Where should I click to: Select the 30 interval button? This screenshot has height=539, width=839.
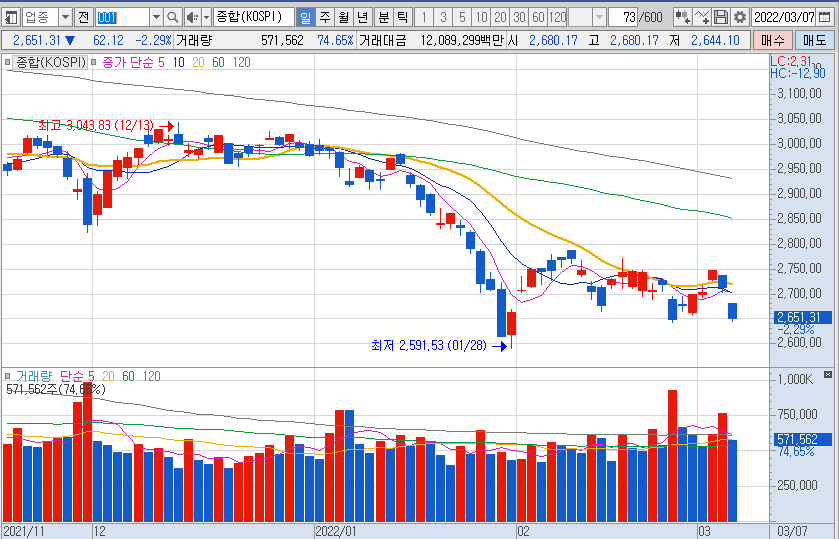coord(519,17)
